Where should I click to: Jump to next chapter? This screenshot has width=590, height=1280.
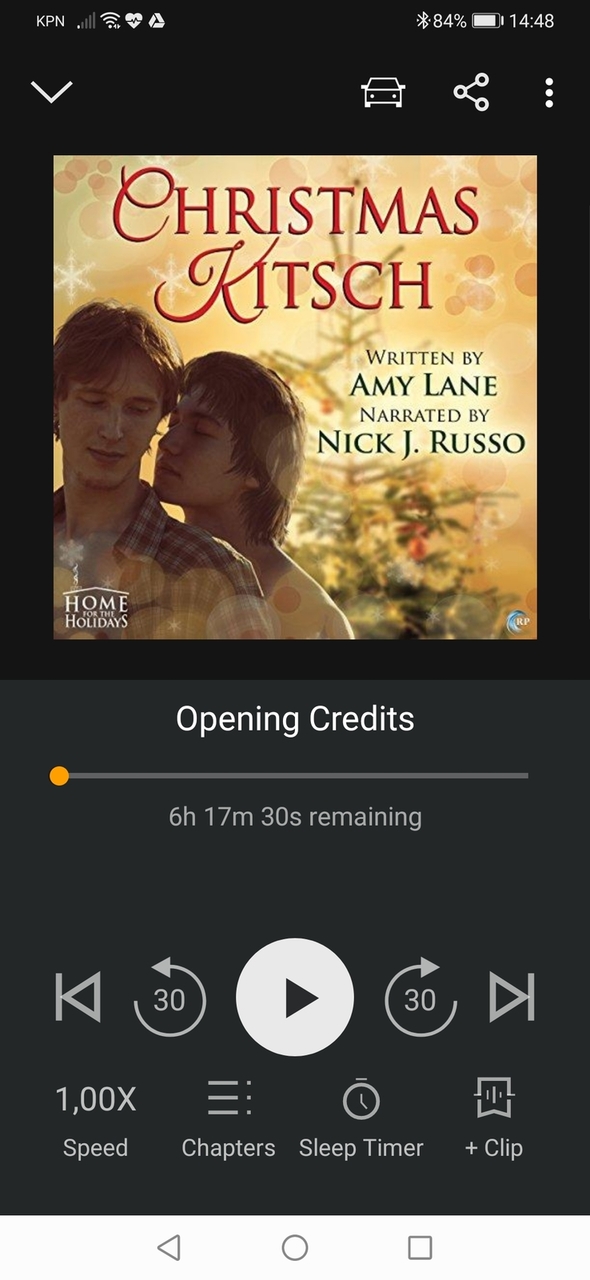point(512,997)
